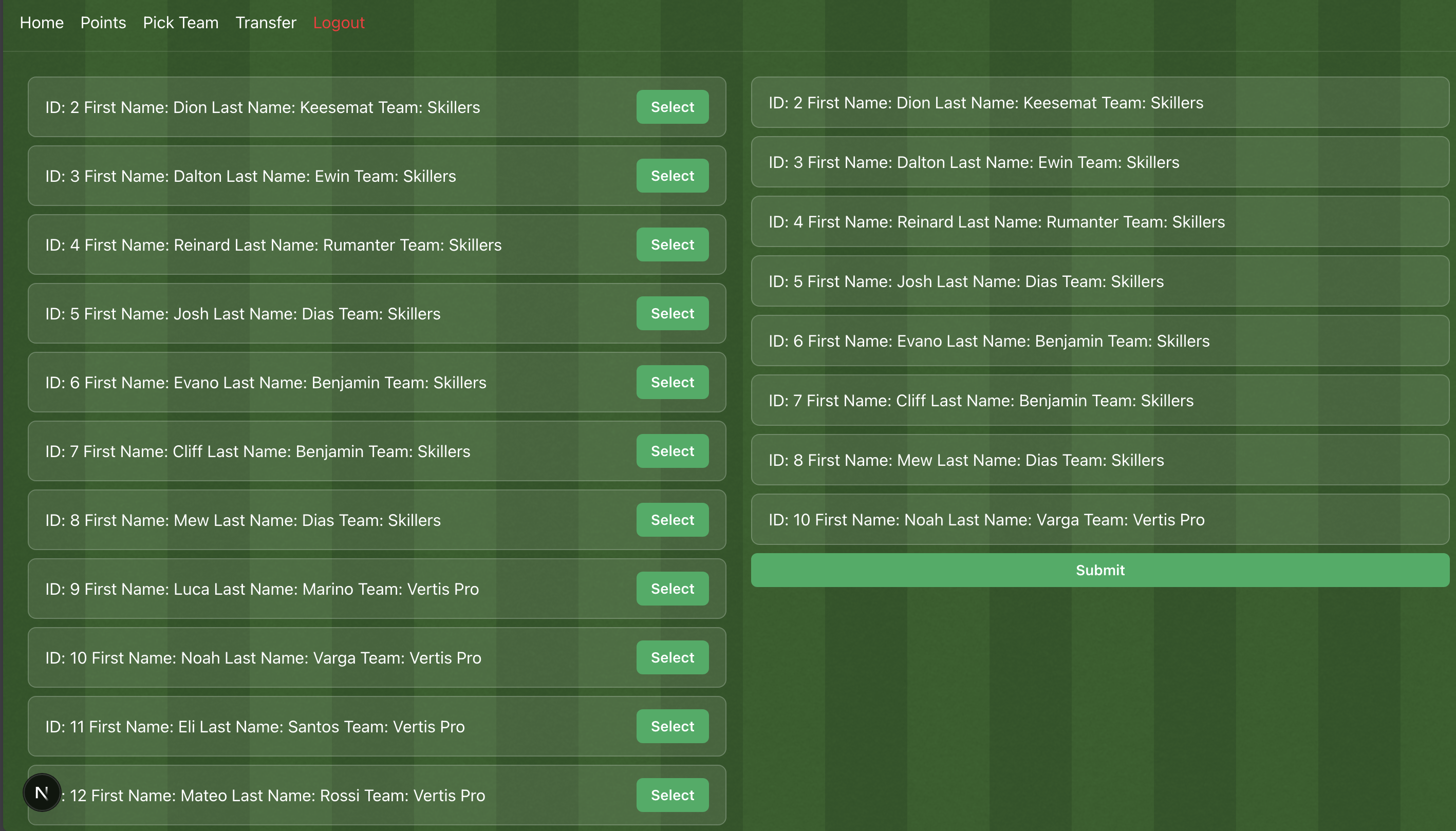This screenshot has height=831, width=1456.
Task: Select player ID 5 Josh Dias
Action: tap(673, 313)
